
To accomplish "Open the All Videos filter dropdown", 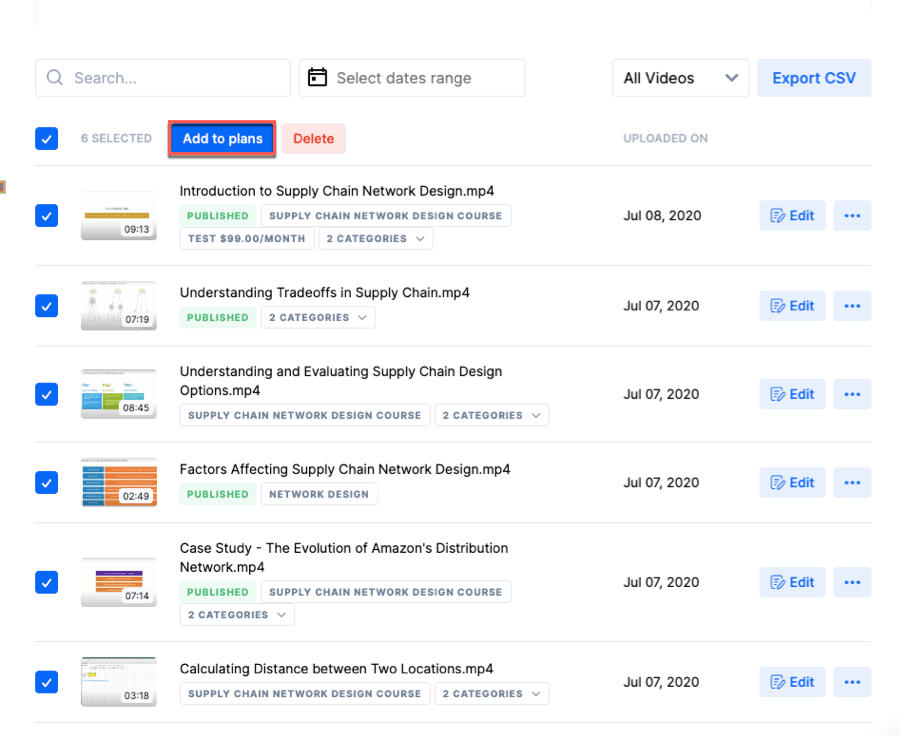I will click(x=680, y=78).
